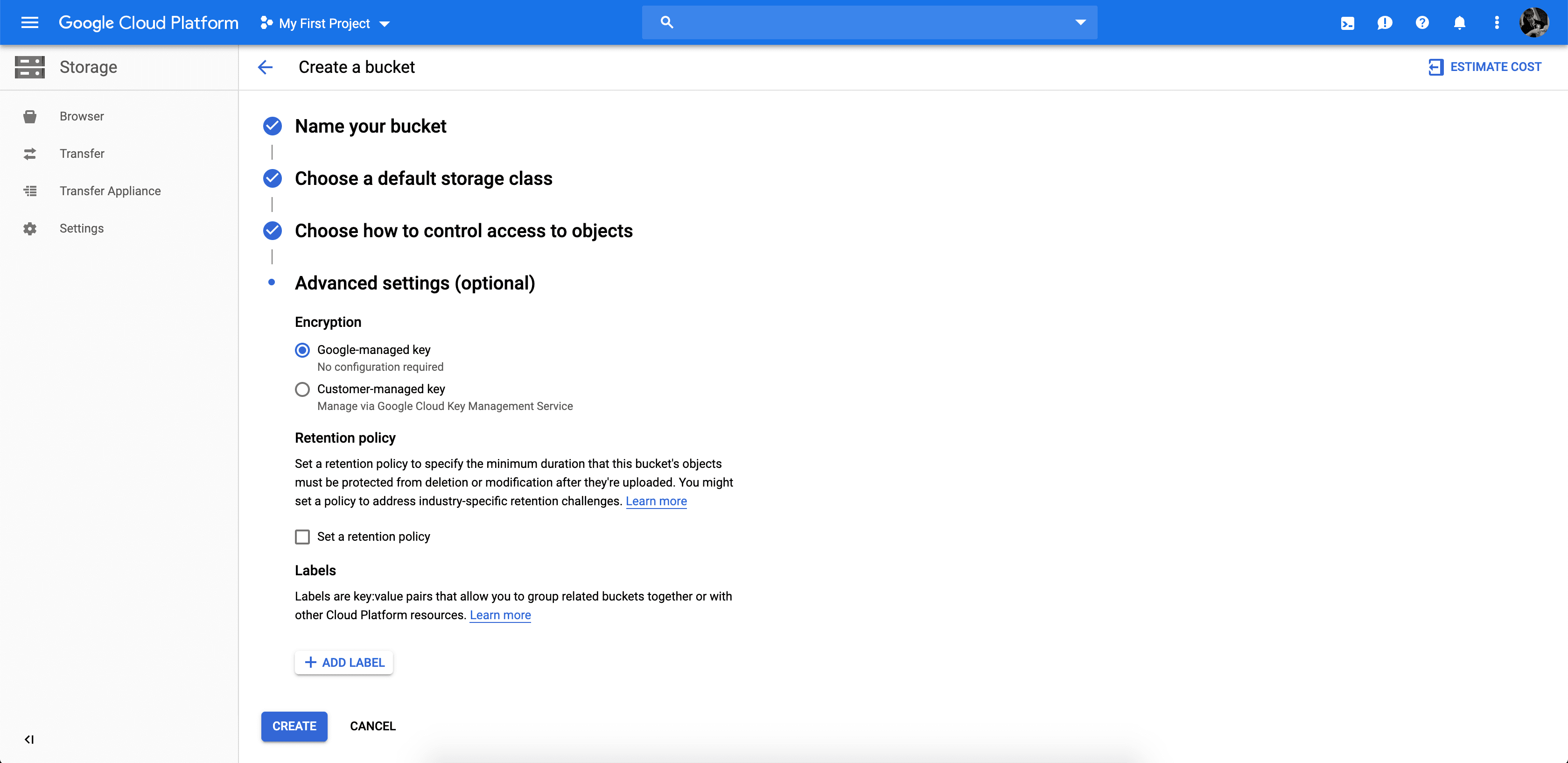This screenshot has width=1568, height=763.
Task: Click the back arrow next to Create a bucket
Action: pyautogui.click(x=265, y=67)
